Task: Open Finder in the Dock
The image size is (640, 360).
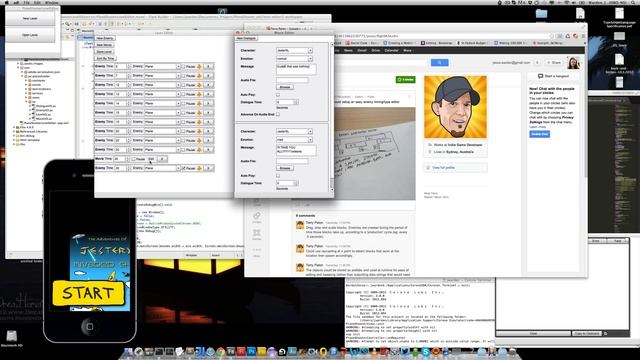Action: pos(129,352)
